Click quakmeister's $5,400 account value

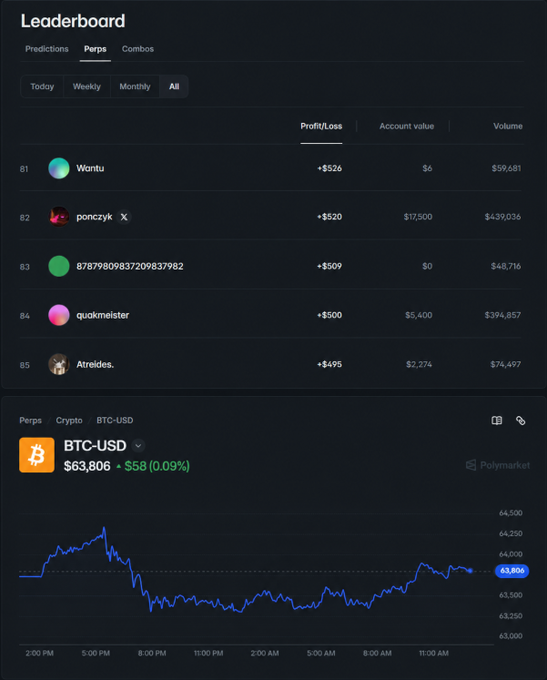[419, 315]
